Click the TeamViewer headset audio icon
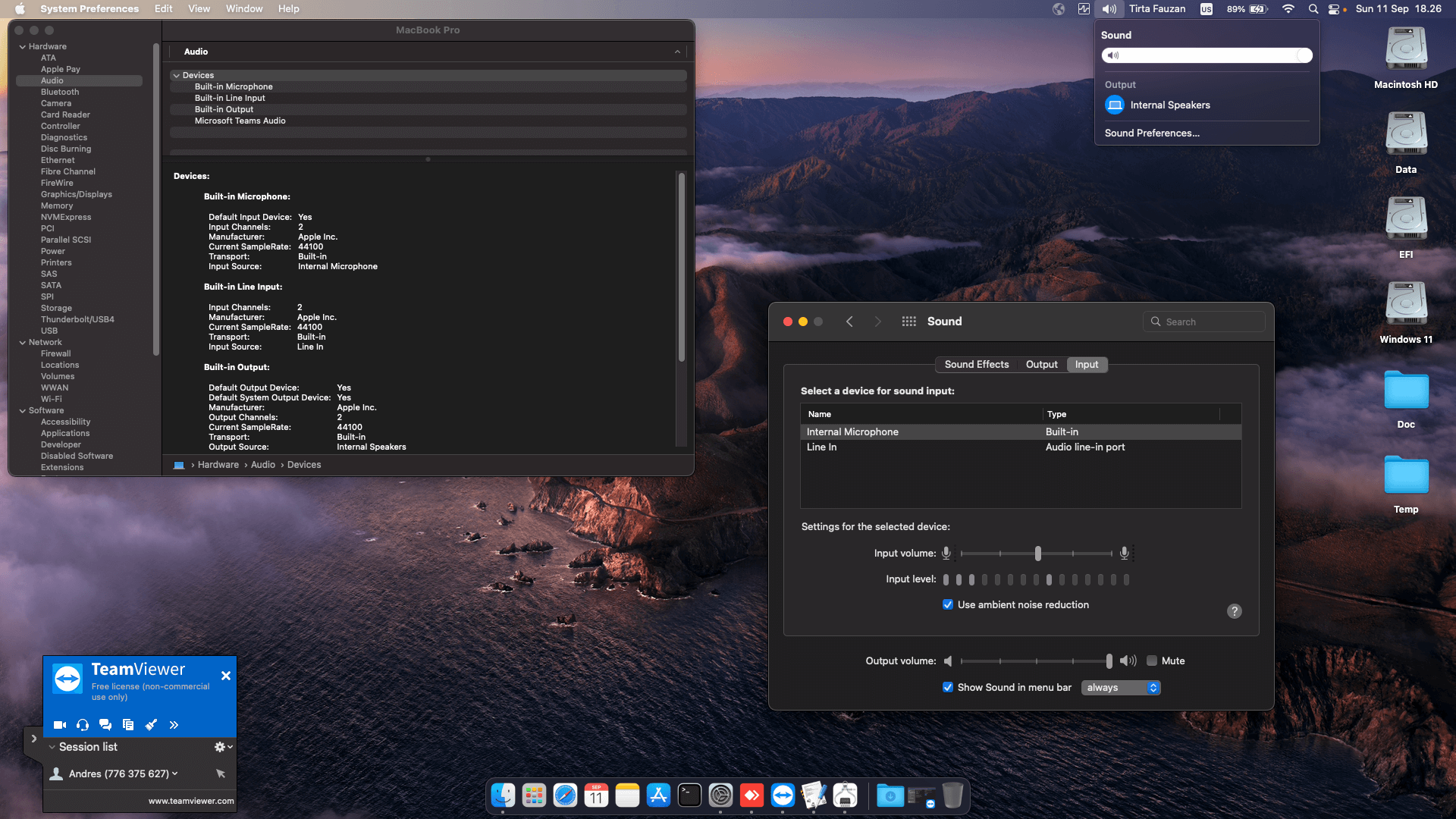Viewport: 1456px width, 819px height. (83, 725)
